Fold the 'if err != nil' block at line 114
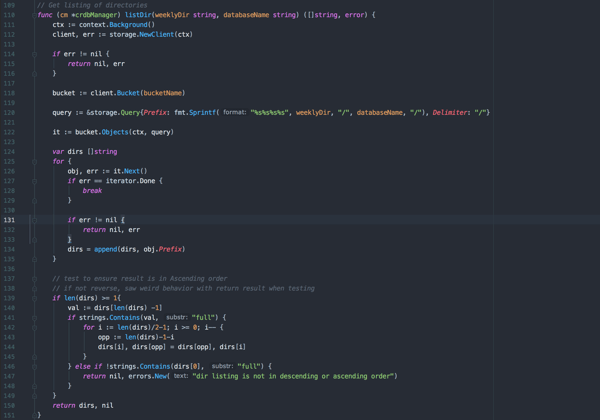This screenshot has width=600, height=420. coord(34,54)
